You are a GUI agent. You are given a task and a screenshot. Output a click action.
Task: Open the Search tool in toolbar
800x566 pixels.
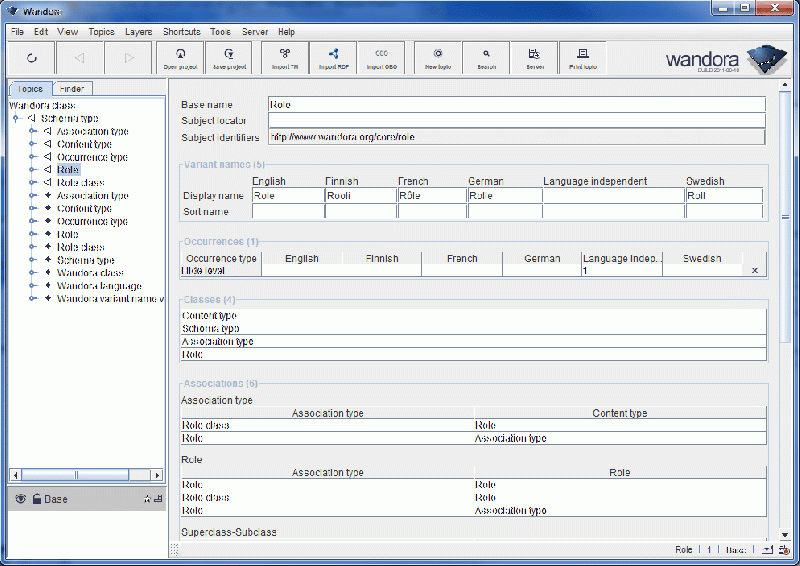(487, 58)
